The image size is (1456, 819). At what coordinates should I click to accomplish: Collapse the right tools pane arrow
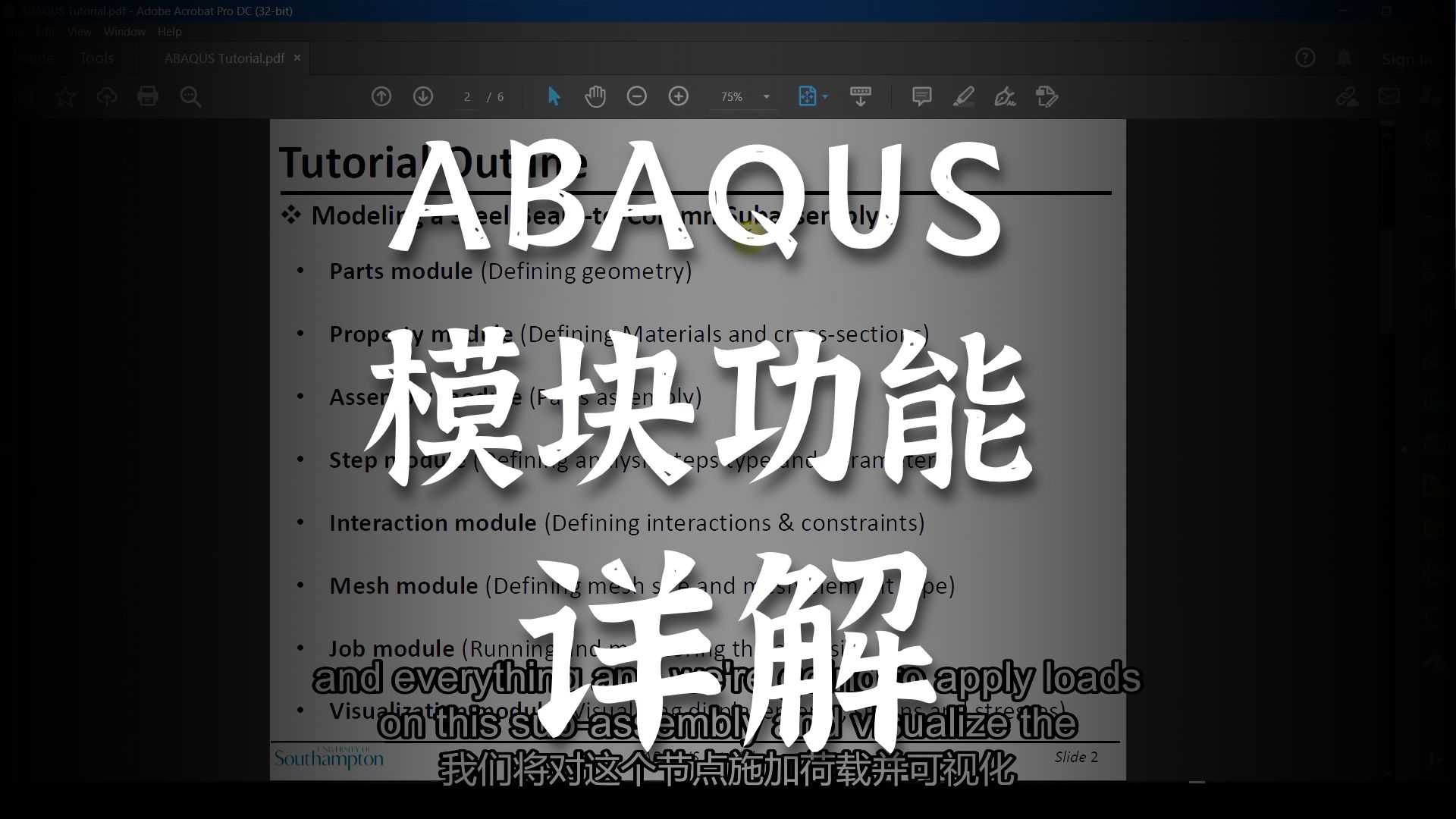coord(1404,449)
